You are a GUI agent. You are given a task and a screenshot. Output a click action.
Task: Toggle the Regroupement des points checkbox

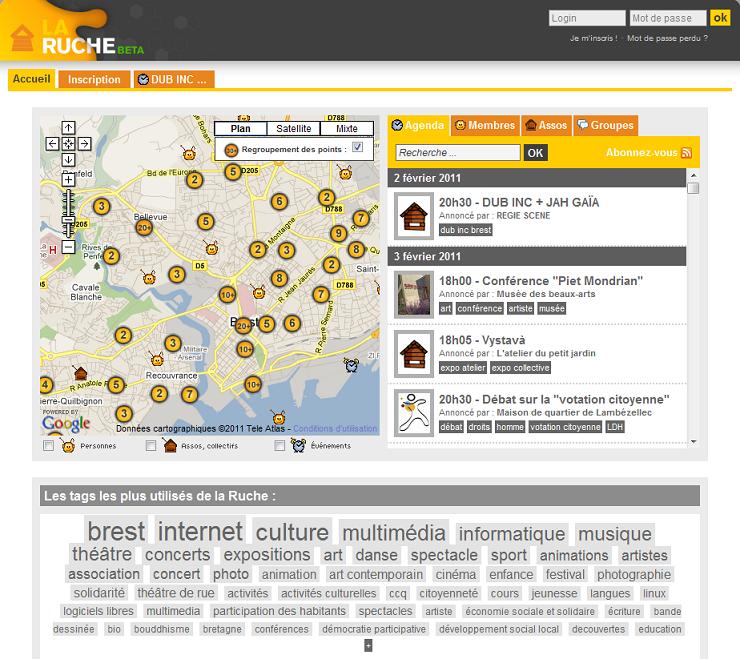[x=357, y=147]
